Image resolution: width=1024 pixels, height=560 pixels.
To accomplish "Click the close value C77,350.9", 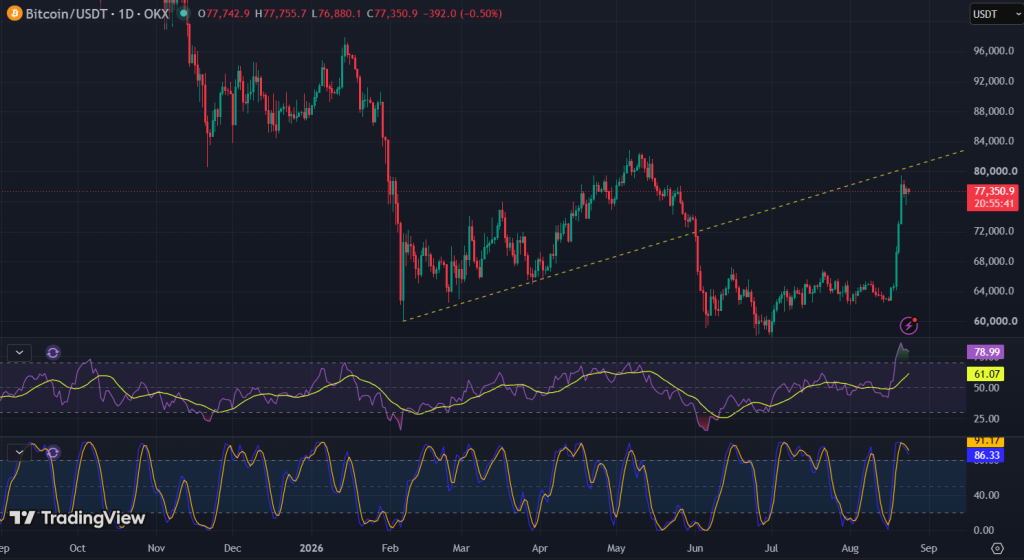I will click(x=392, y=13).
